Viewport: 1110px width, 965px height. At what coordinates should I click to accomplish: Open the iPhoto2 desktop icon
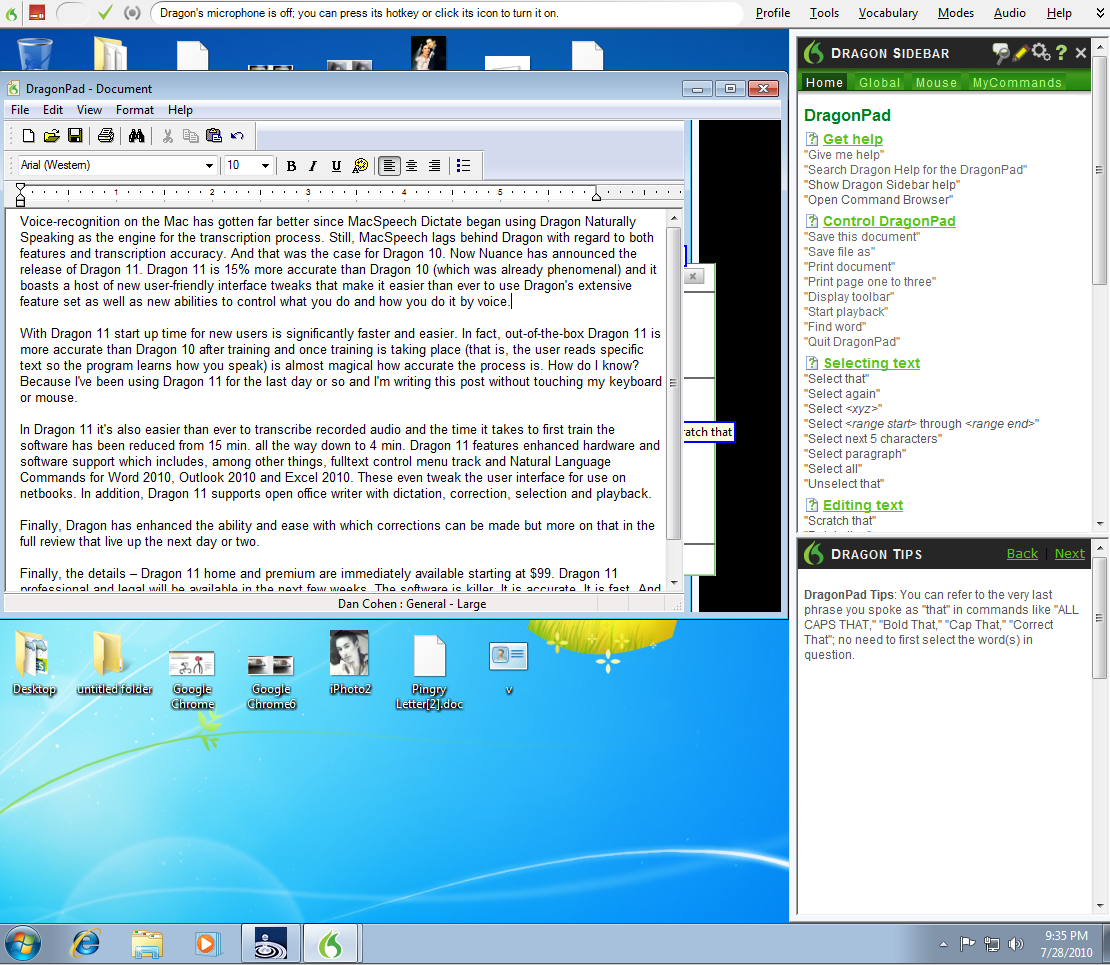pos(350,661)
